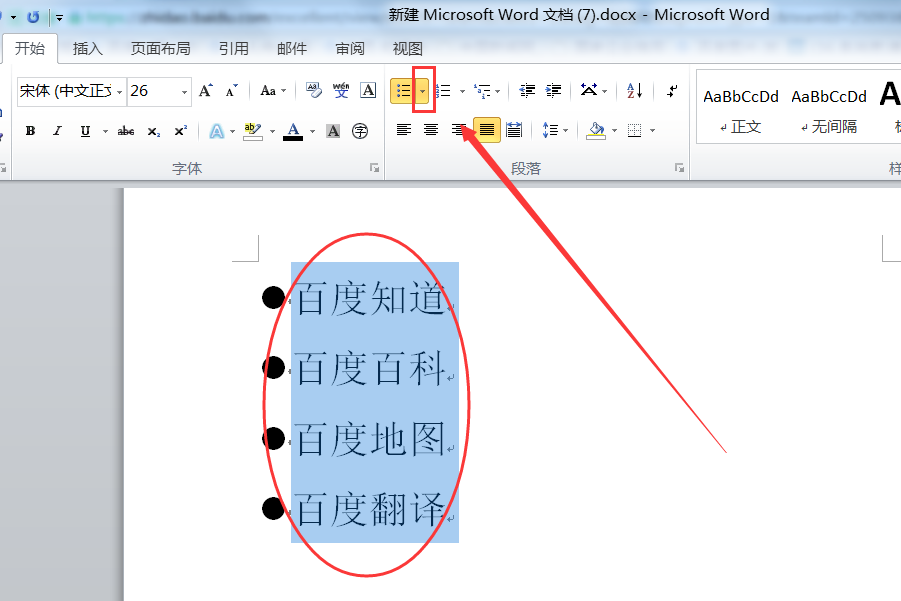This screenshot has height=601, width=901.
Task: Open the font color dropdown arrow
Action: [x=313, y=131]
